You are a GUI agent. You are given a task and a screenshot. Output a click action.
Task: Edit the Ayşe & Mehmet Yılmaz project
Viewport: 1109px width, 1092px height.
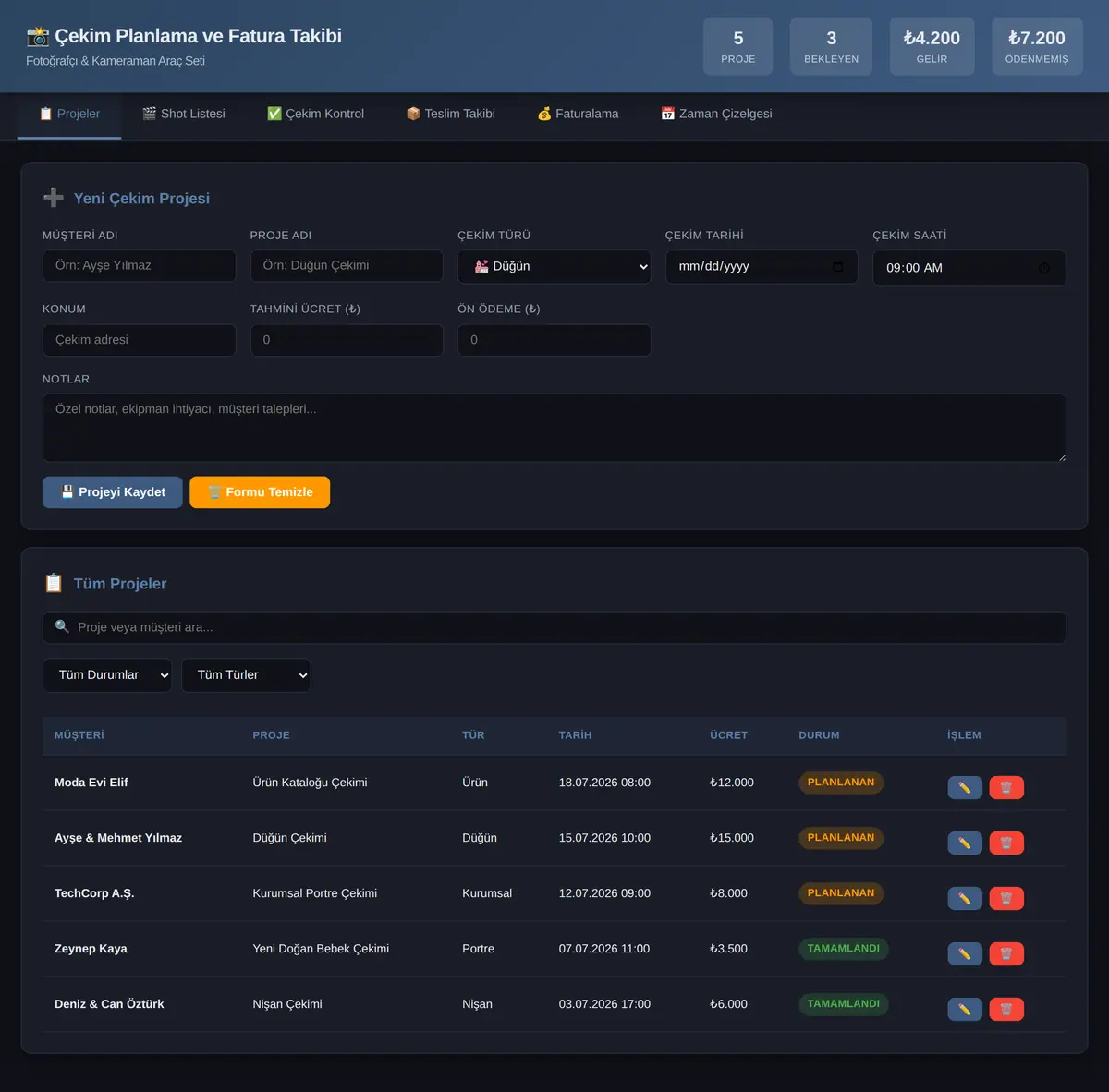[x=965, y=843]
